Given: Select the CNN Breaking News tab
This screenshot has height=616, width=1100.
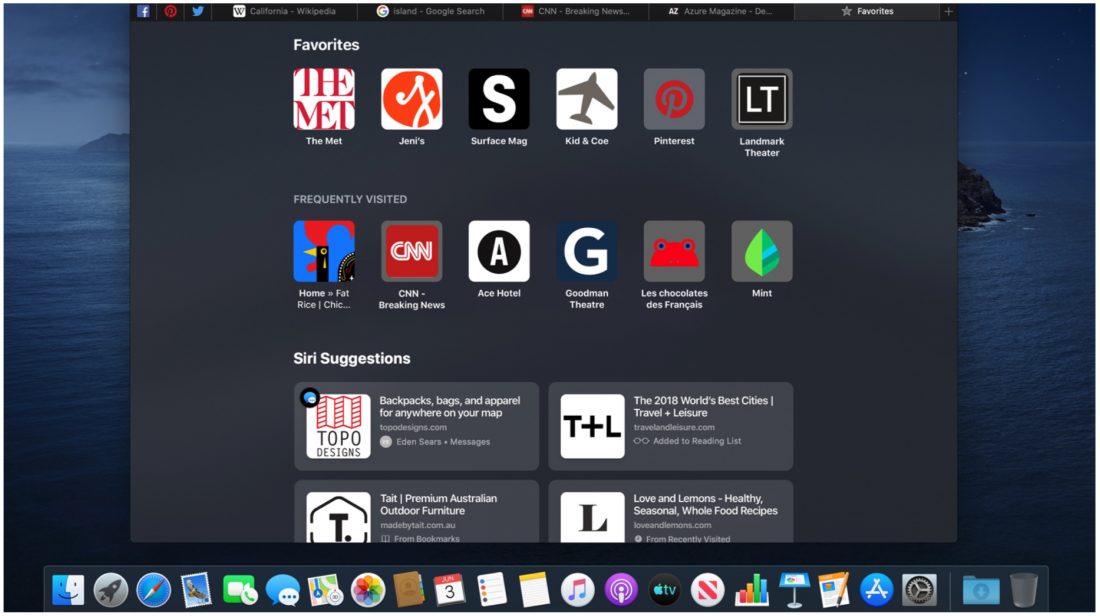Looking at the screenshot, I should [x=582, y=12].
